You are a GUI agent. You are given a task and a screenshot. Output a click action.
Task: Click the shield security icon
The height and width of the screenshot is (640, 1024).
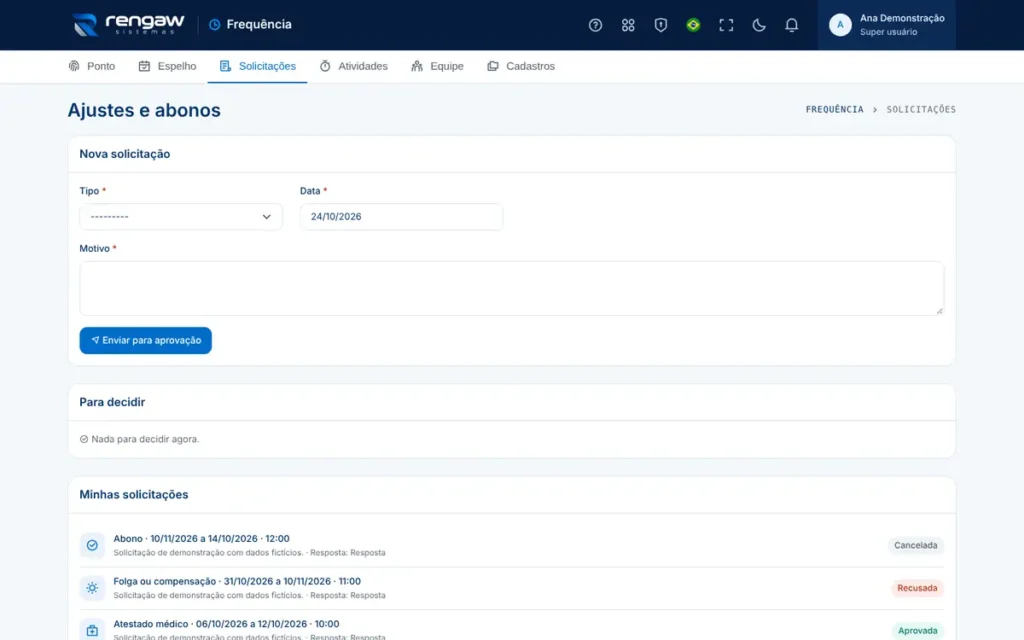660,25
